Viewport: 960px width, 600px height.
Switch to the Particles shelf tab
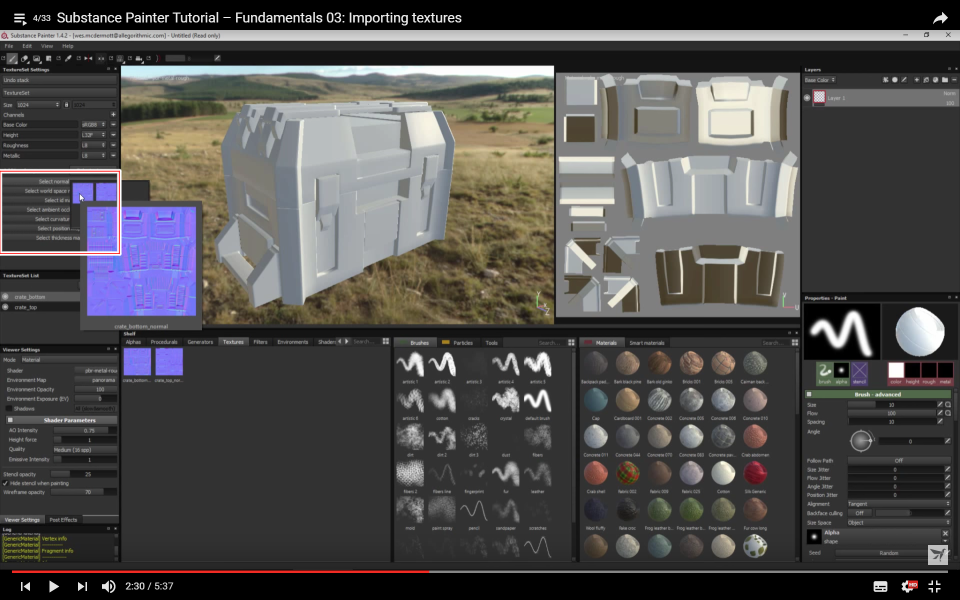[458, 343]
